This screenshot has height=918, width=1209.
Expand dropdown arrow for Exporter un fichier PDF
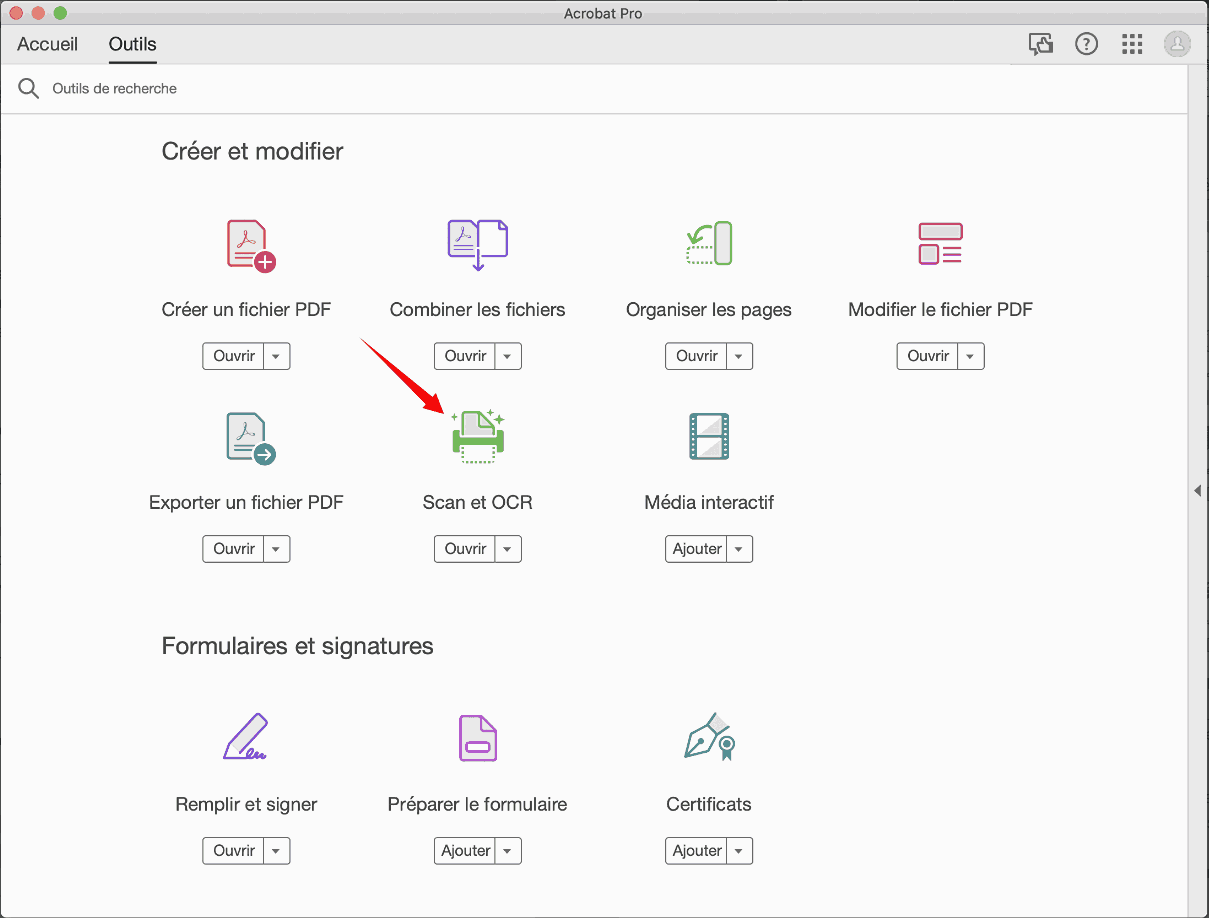pyautogui.click(x=277, y=549)
